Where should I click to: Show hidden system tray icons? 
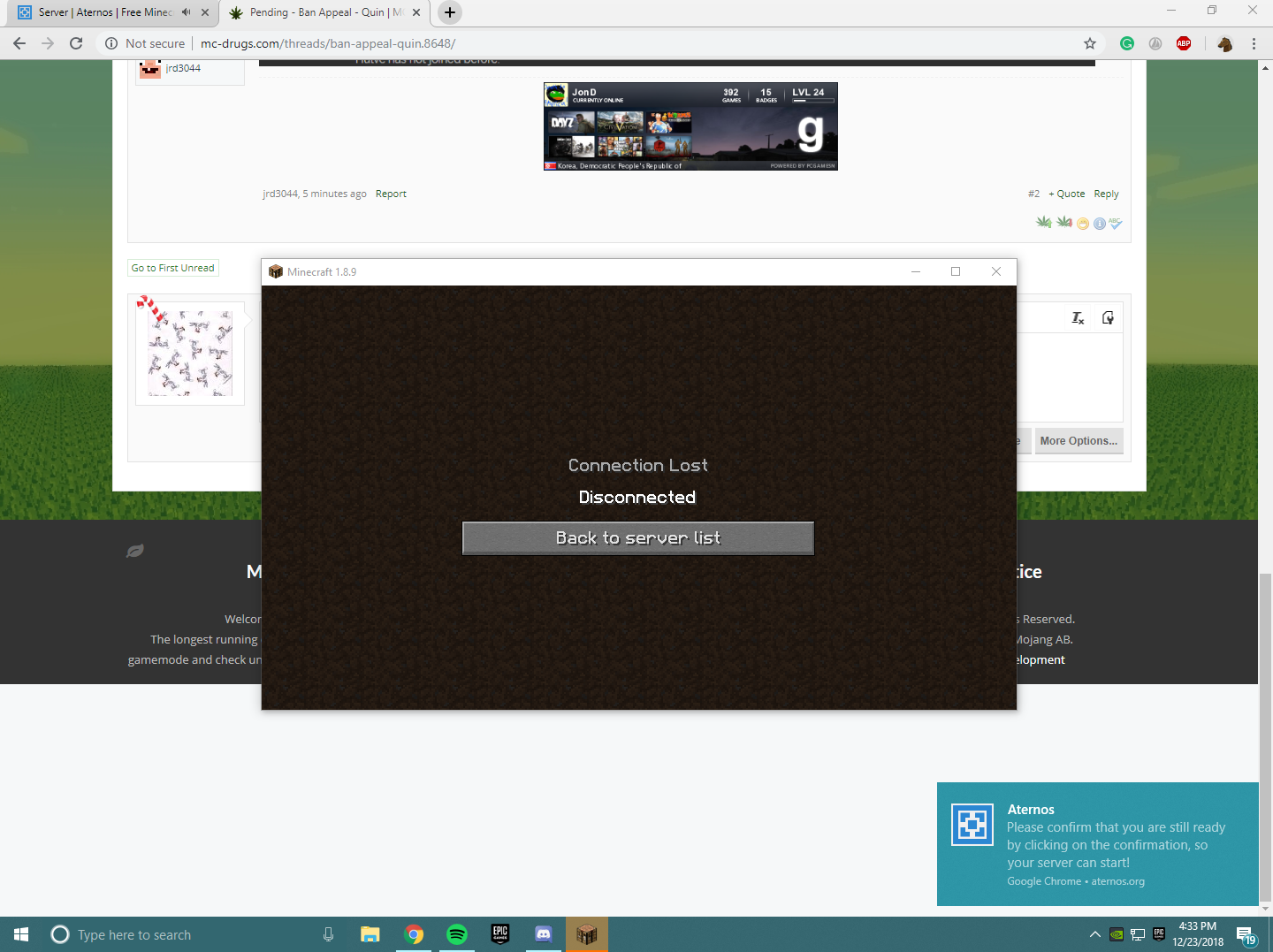coord(1095,934)
